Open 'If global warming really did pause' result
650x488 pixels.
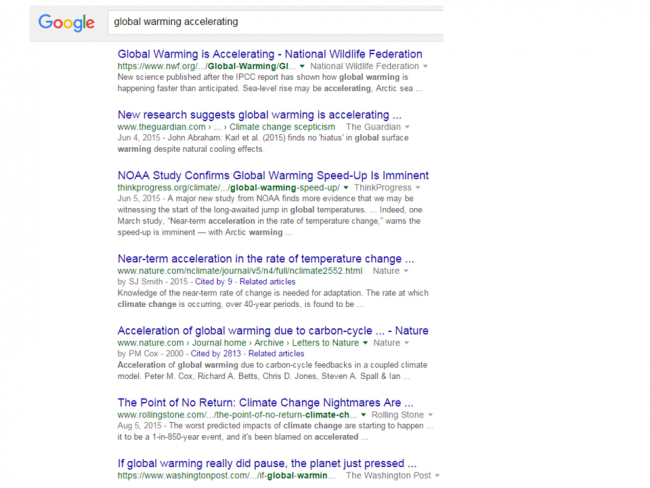click(267, 464)
